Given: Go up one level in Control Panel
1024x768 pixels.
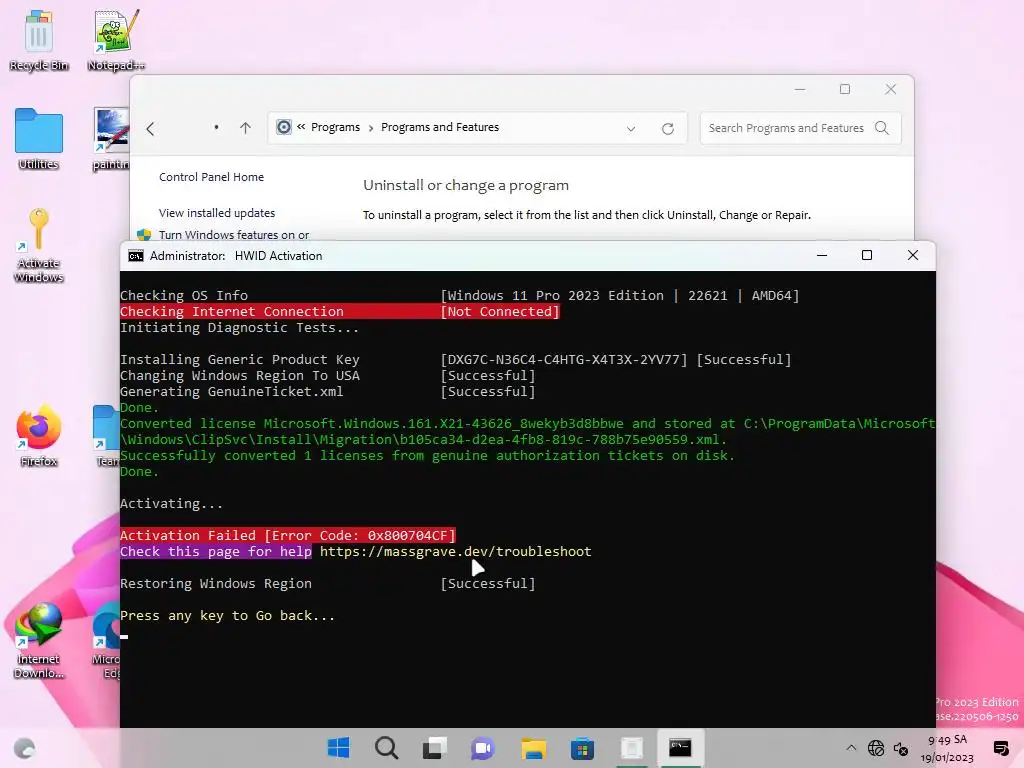Looking at the screenshot, I should (x=246, y=128).
